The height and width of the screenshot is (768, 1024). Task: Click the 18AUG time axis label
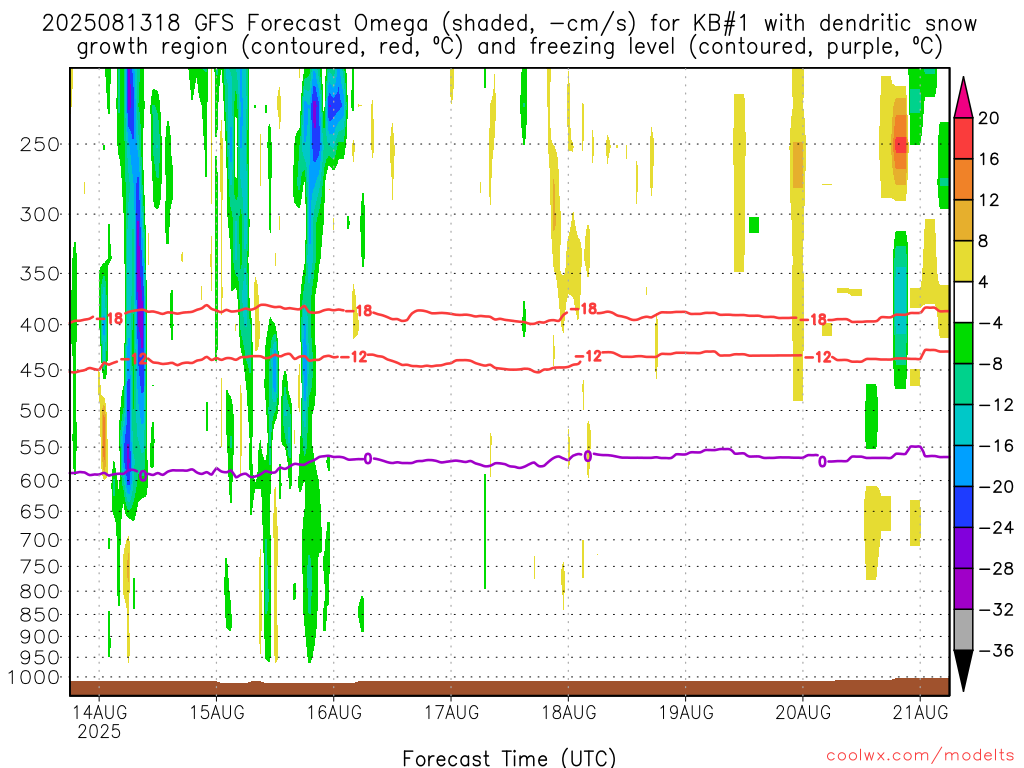(x=569, y=712)
